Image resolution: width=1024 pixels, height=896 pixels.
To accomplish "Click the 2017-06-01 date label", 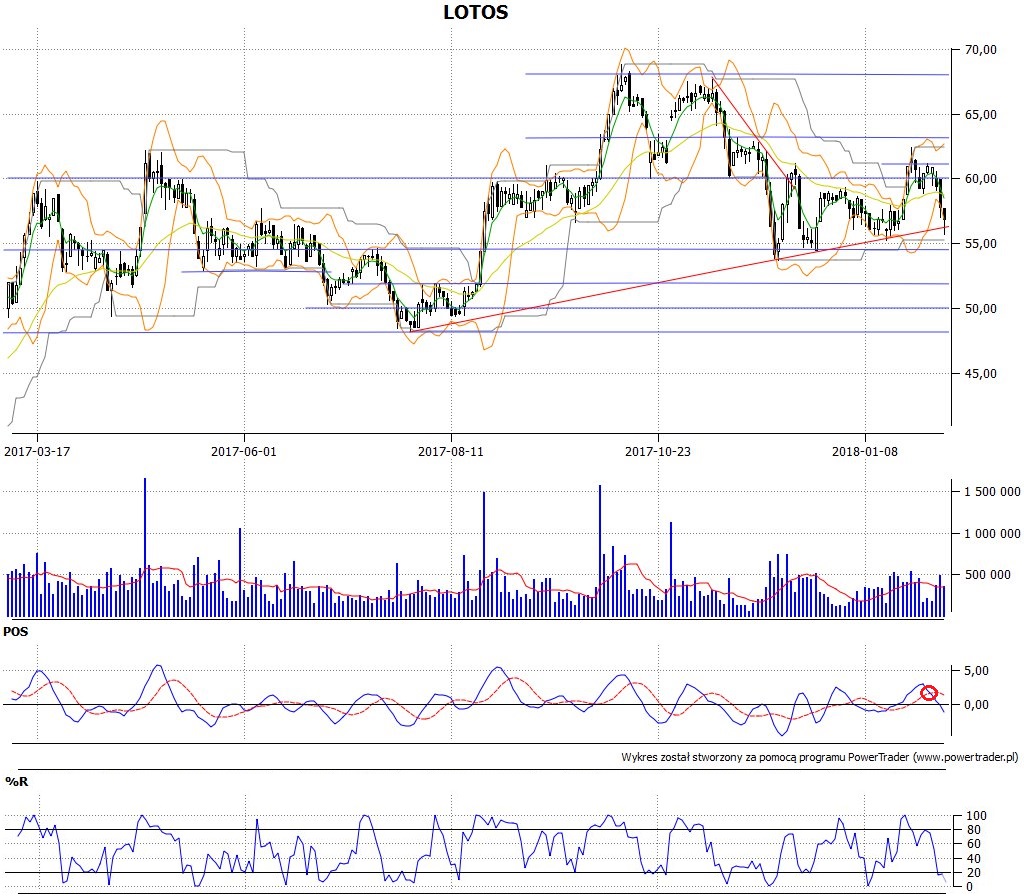I will click(x=244, y=451).
